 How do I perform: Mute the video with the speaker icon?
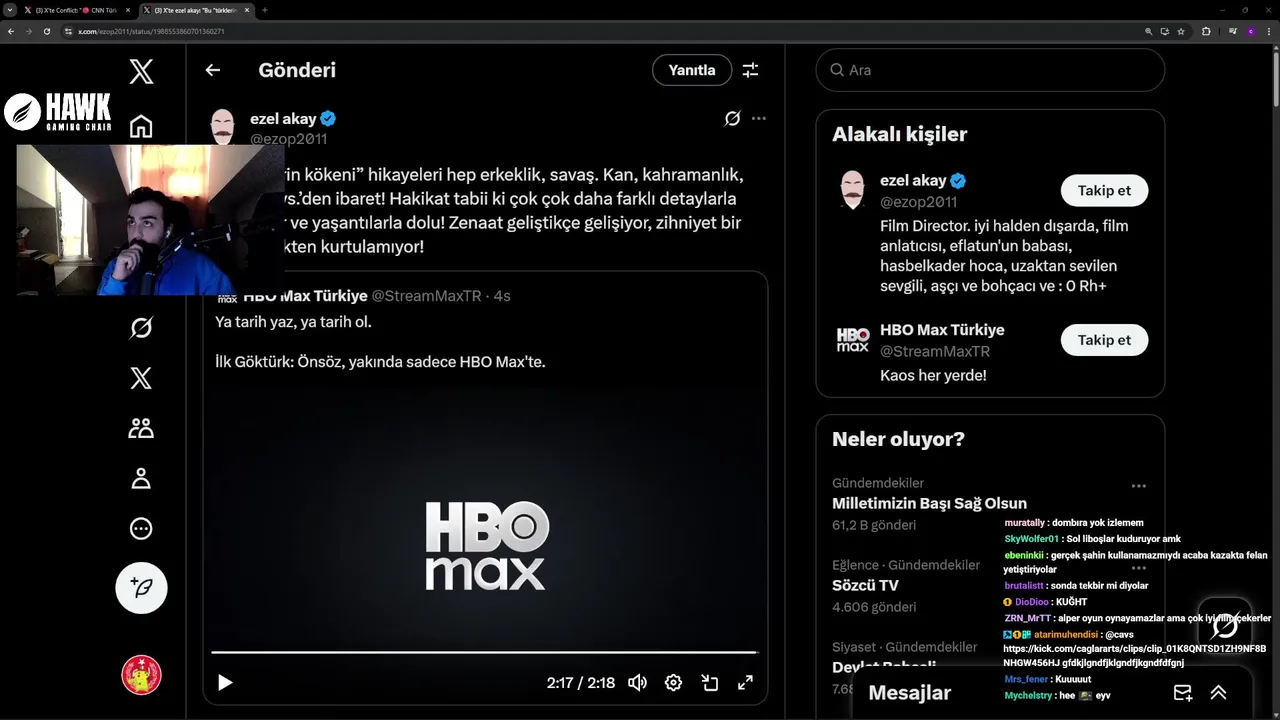click(637, 683)
